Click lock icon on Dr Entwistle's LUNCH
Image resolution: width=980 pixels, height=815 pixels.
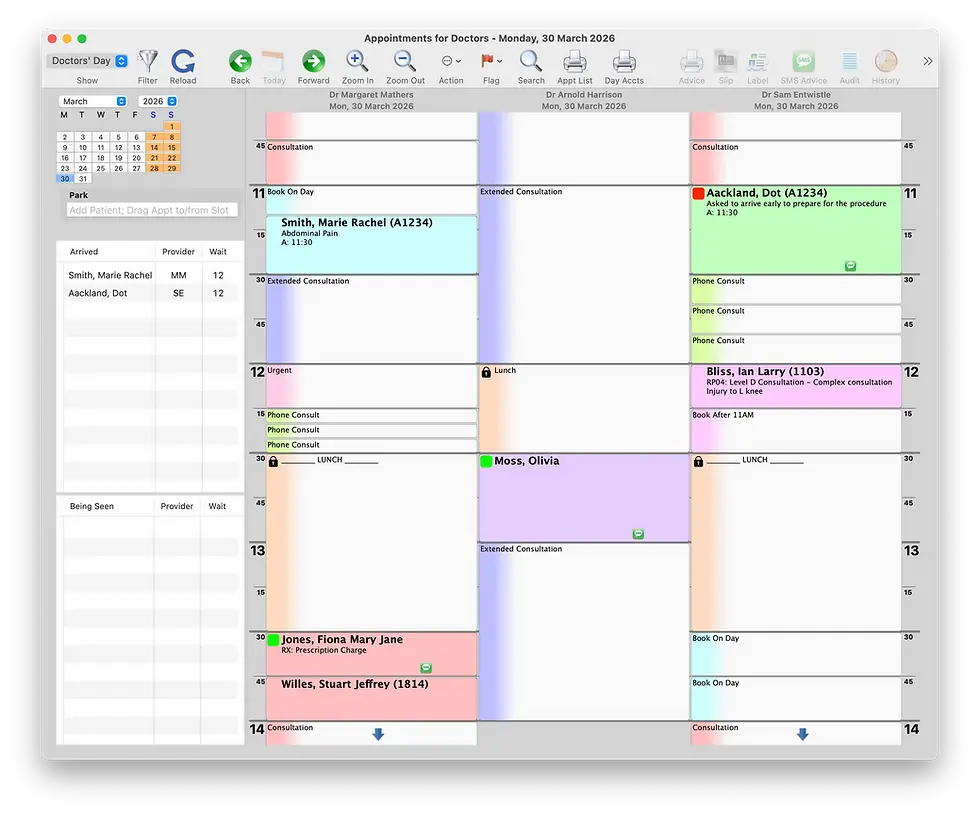(698, 461)
